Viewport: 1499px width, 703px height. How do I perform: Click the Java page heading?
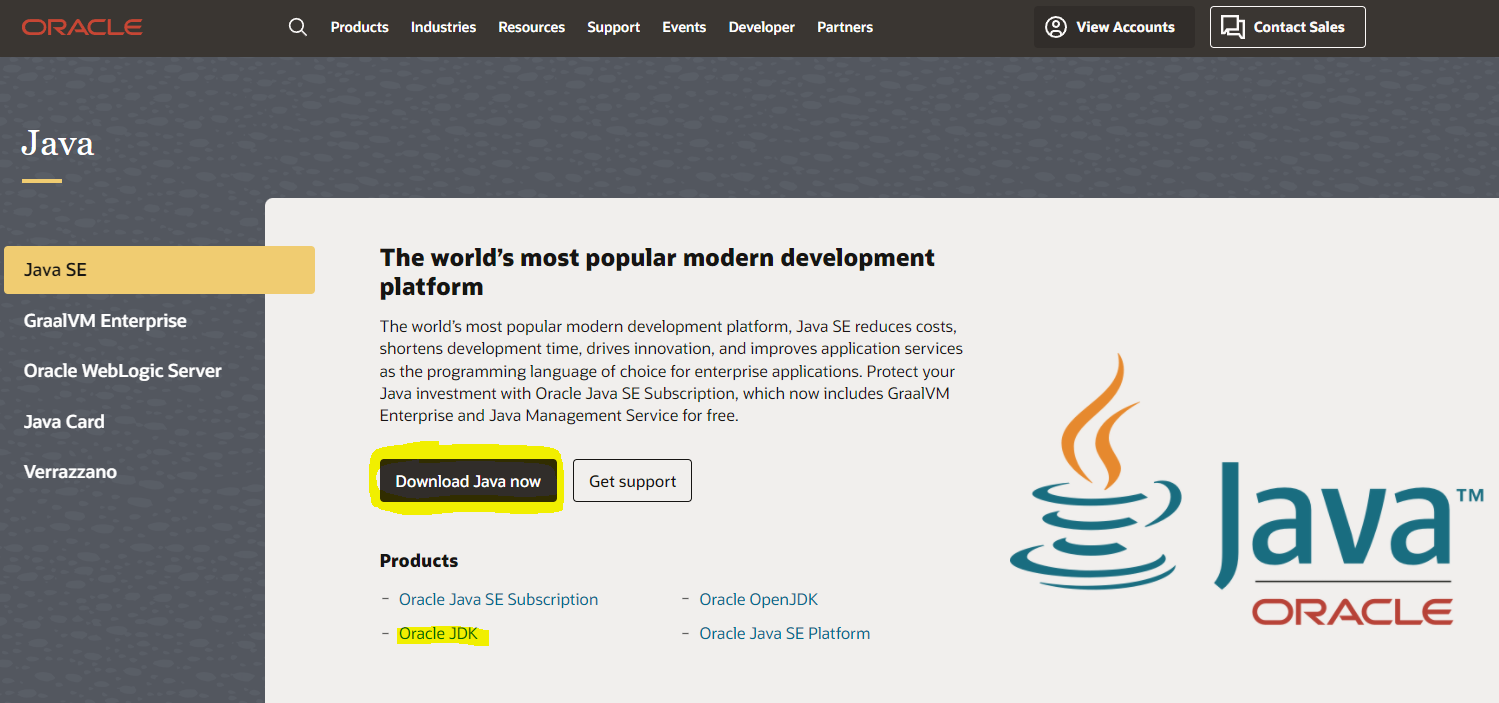[58, 143]
